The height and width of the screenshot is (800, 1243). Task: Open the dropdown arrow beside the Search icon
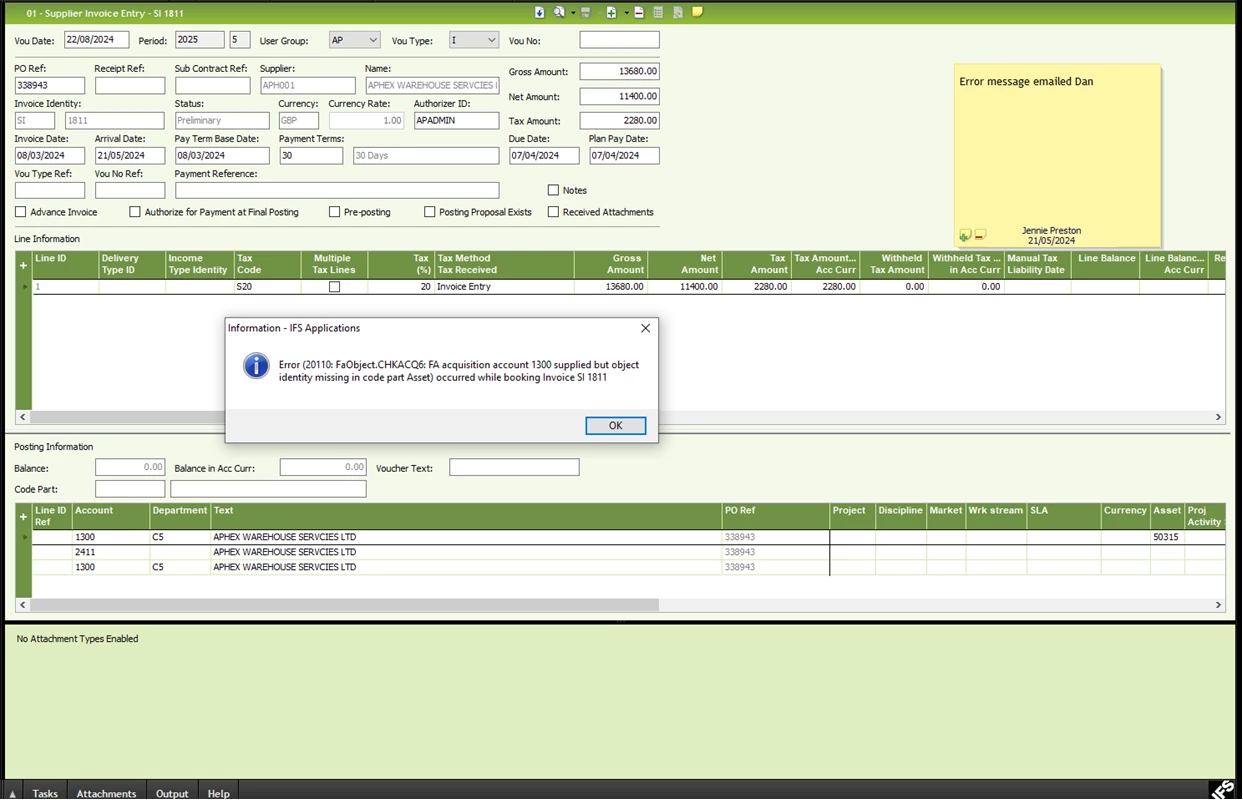[x=573, y=13]
